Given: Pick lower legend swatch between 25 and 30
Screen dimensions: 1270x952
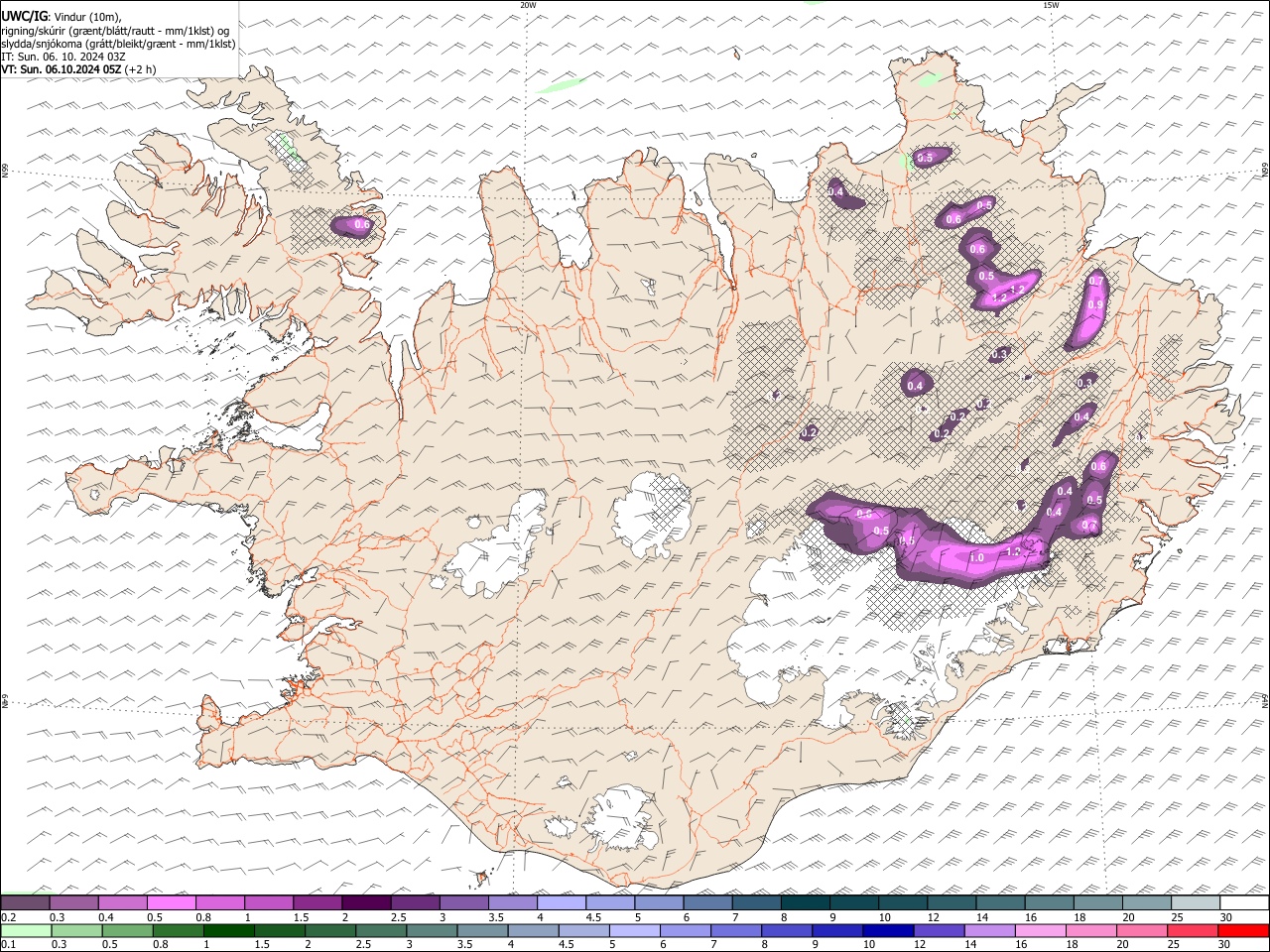Looking at the screenshot, I should click(1193, 931).
